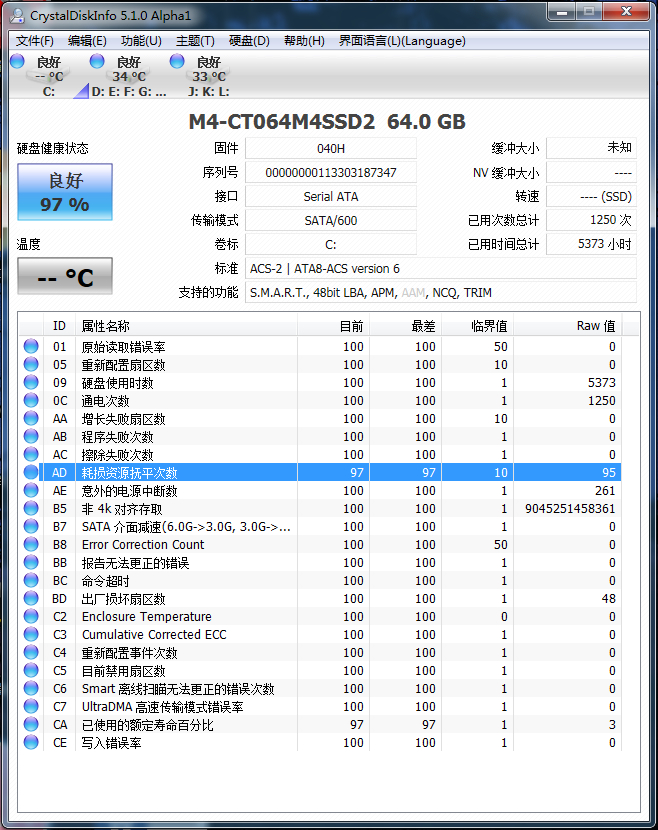Image resolution: width=658 pixels, height=830 pixels.
Task: Click status orb of row C6 Smart 离线扫瞄
Action: [x=31, y=688]
